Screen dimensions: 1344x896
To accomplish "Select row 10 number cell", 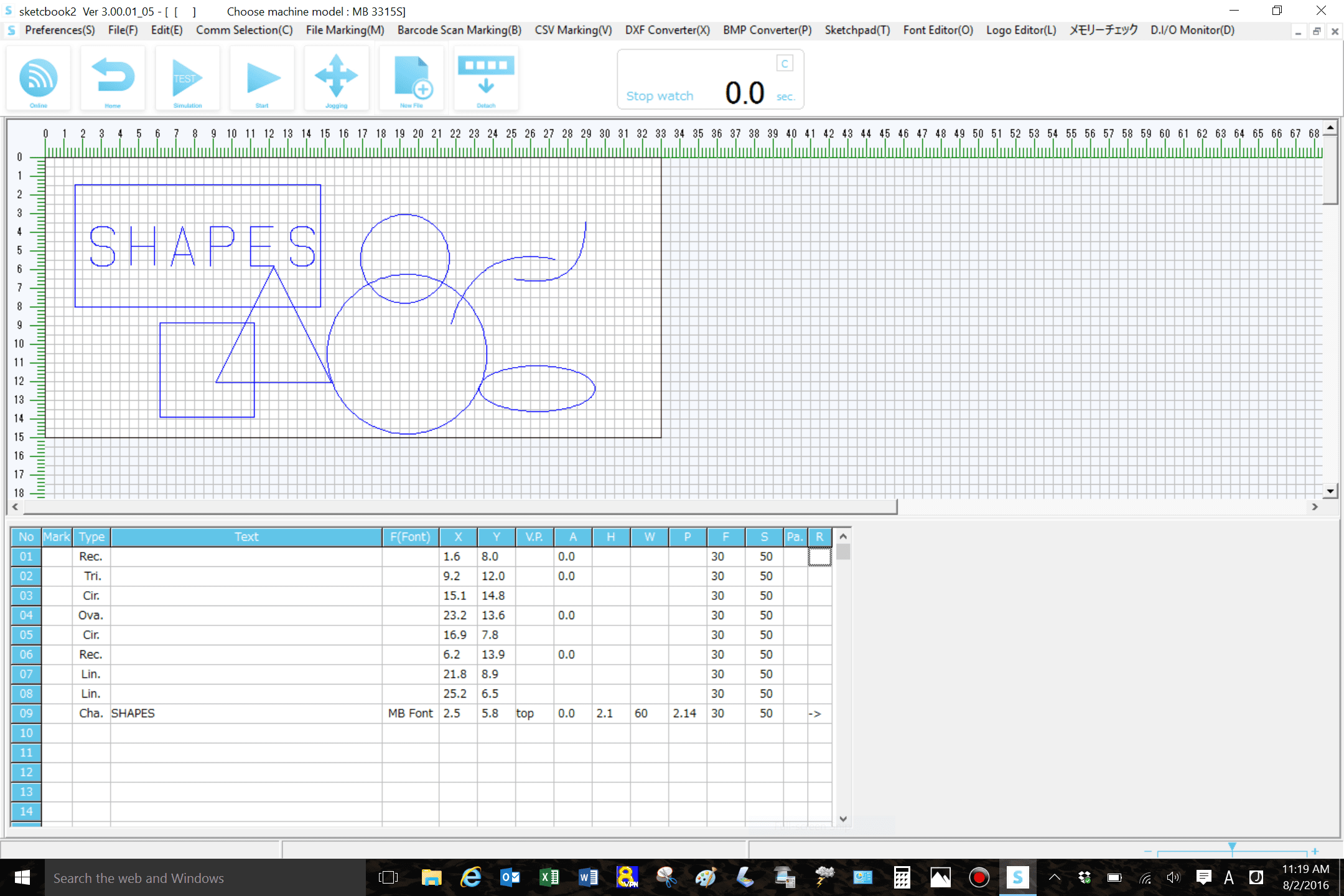I will [26, 733].
